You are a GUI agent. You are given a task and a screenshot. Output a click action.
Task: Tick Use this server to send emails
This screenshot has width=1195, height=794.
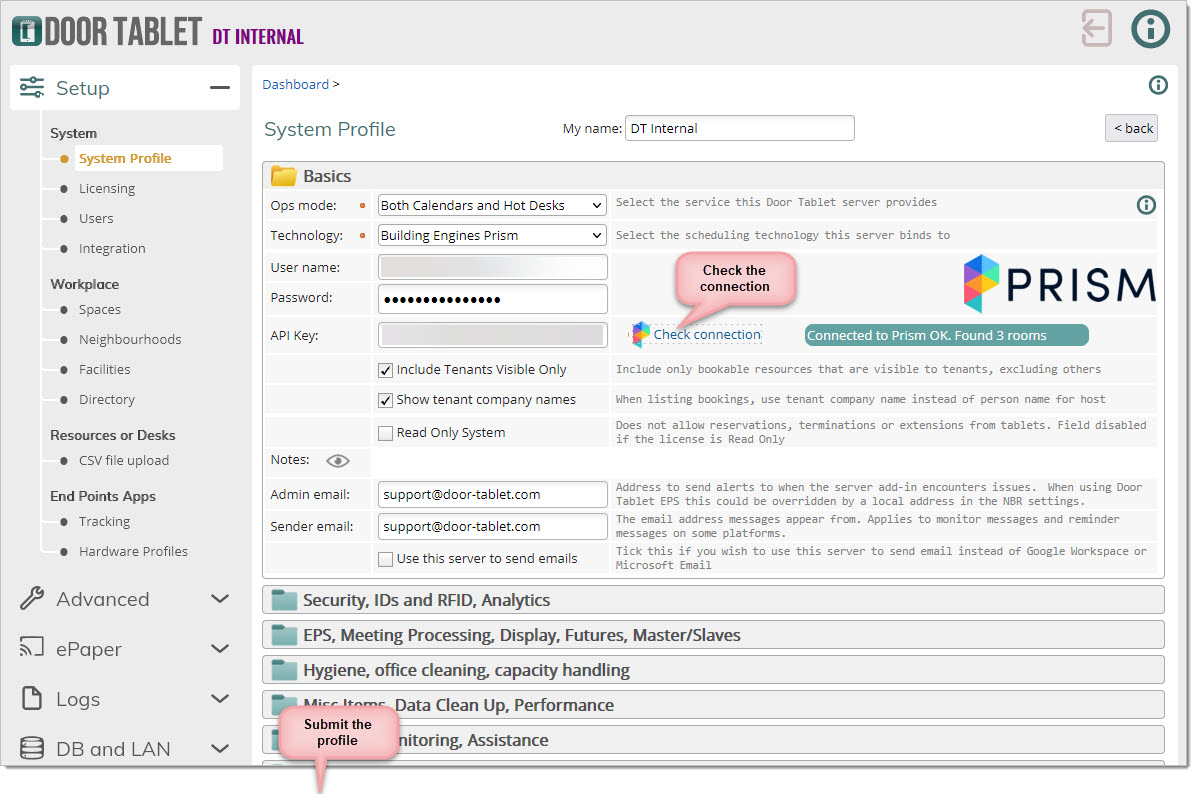point(386,559)
